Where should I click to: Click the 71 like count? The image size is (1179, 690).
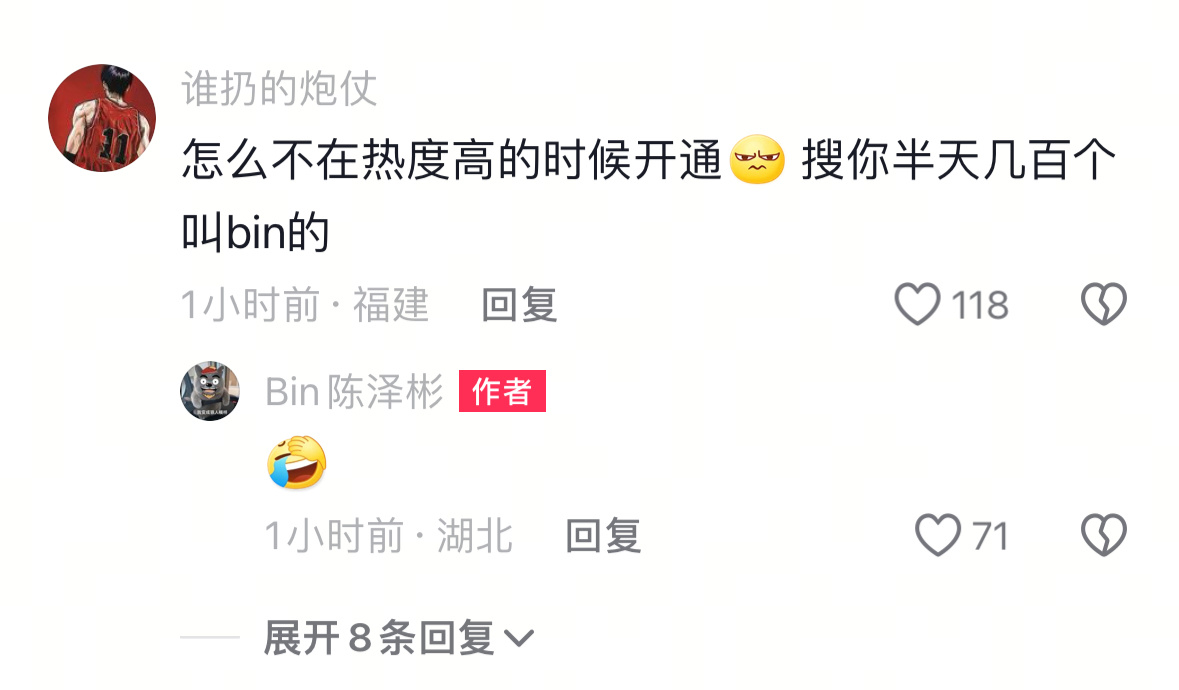pyautogui.click(x=990, y=536)
